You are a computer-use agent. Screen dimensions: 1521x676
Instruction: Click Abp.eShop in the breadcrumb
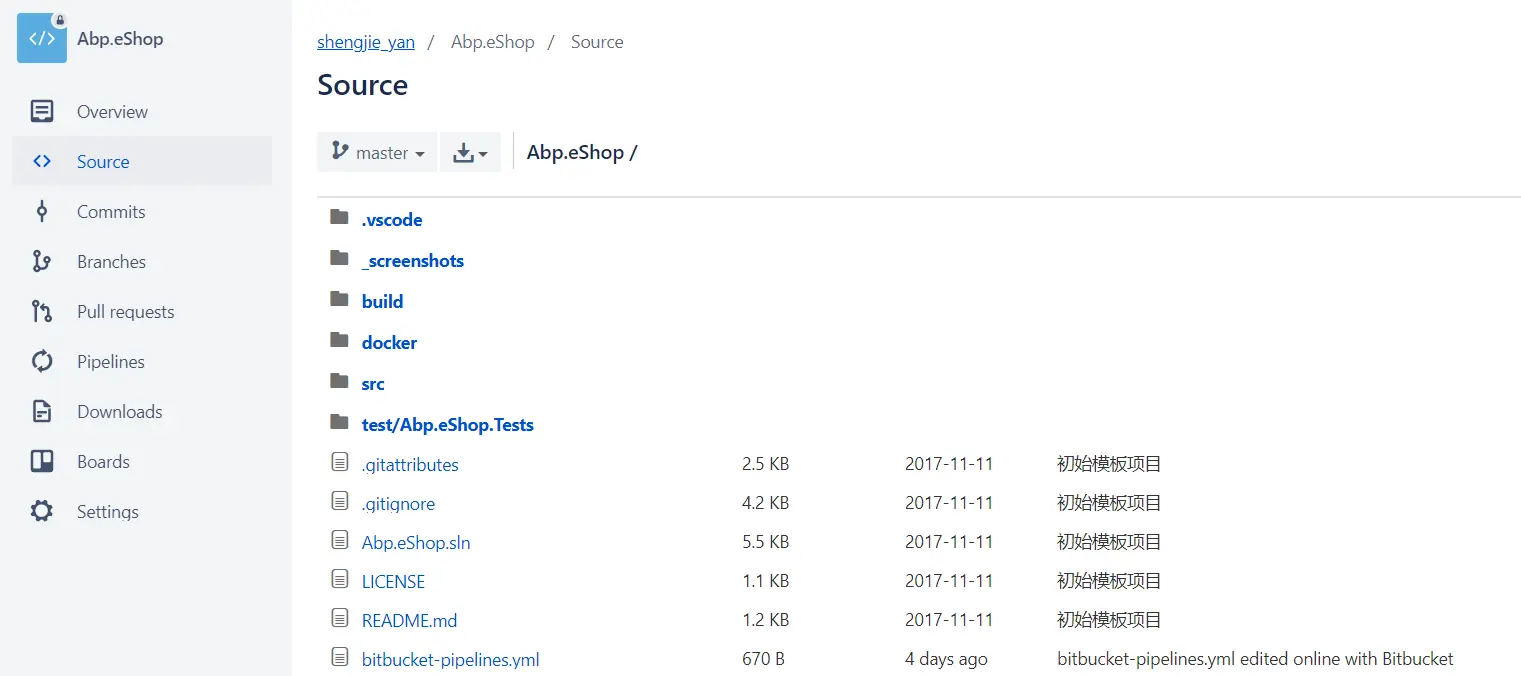[x=493, y=42]
